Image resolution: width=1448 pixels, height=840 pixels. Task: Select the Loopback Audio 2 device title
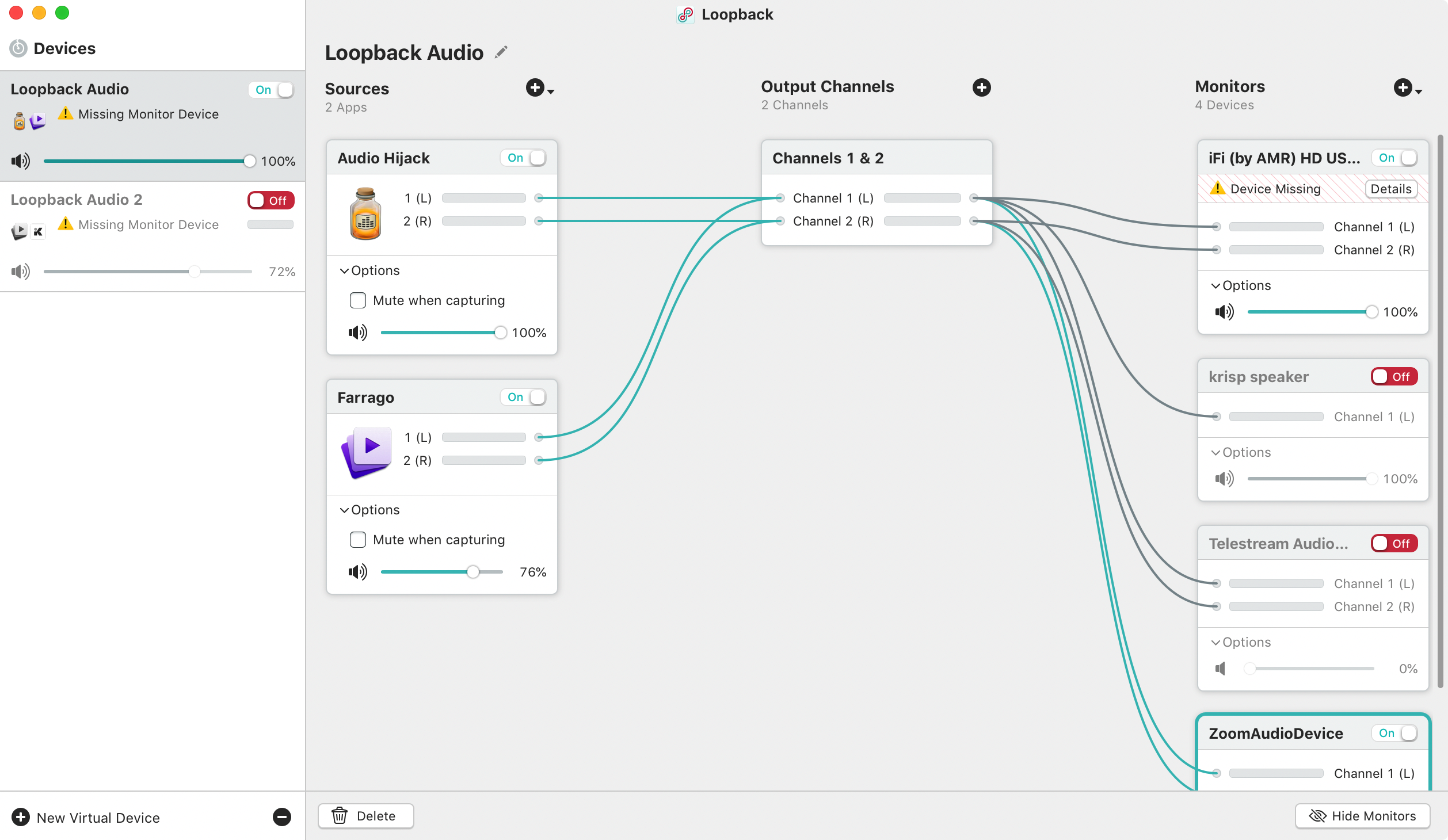[x=77, y=200]
